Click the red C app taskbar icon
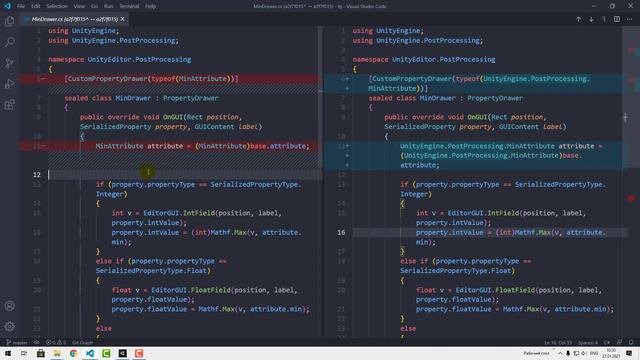 tap(139, 353)
